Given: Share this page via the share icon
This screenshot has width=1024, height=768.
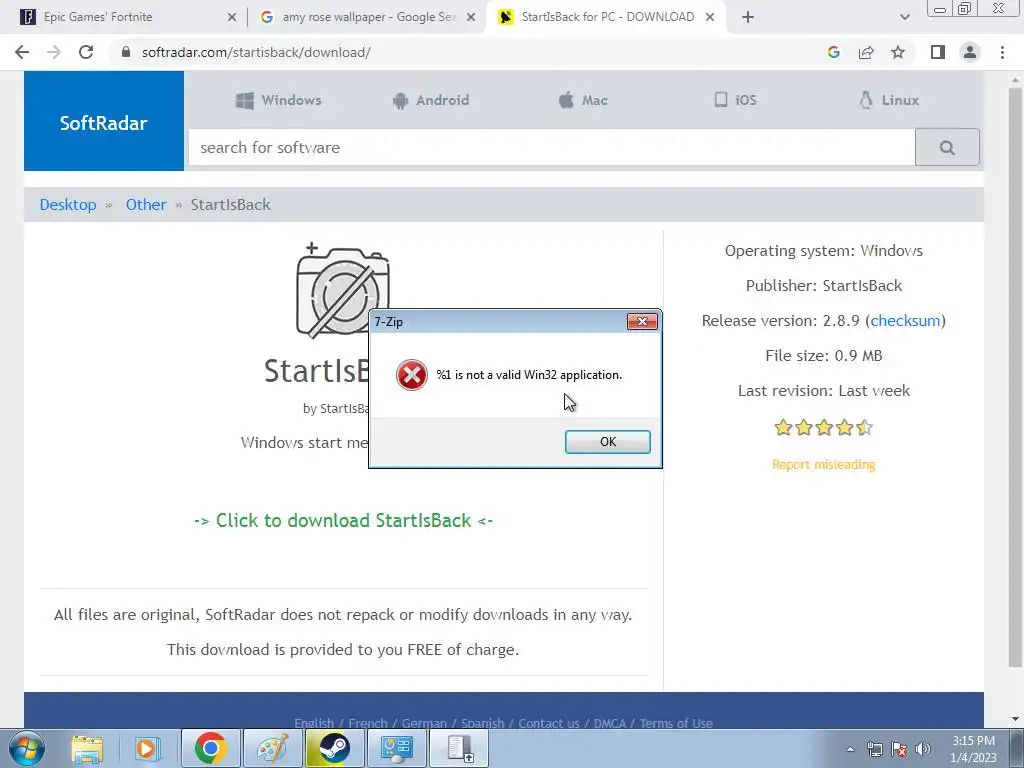Looking at the screenshot, I should pyautogui.click(x=866, y=52).
